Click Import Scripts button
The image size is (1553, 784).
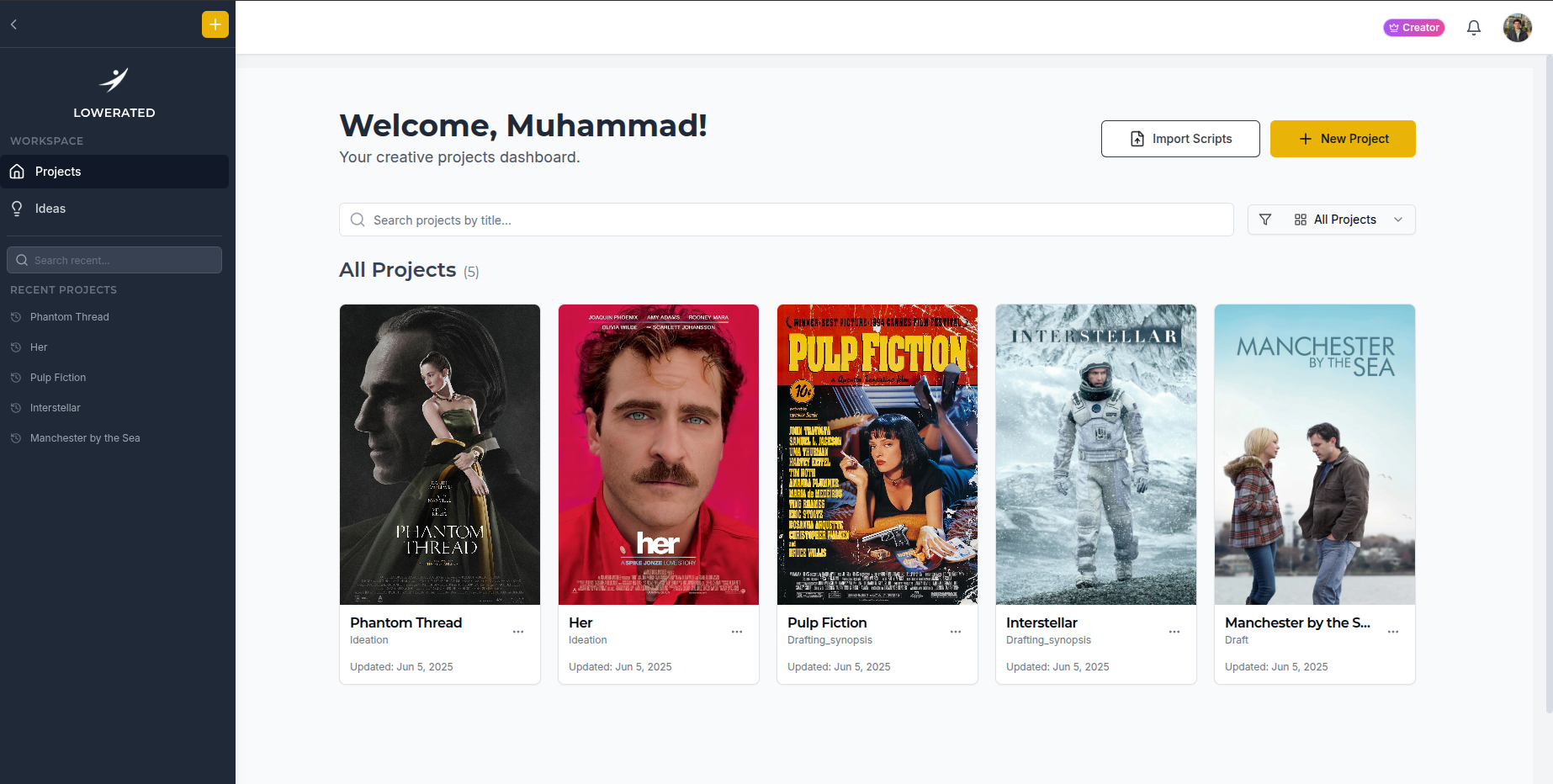click(1180, 139)
